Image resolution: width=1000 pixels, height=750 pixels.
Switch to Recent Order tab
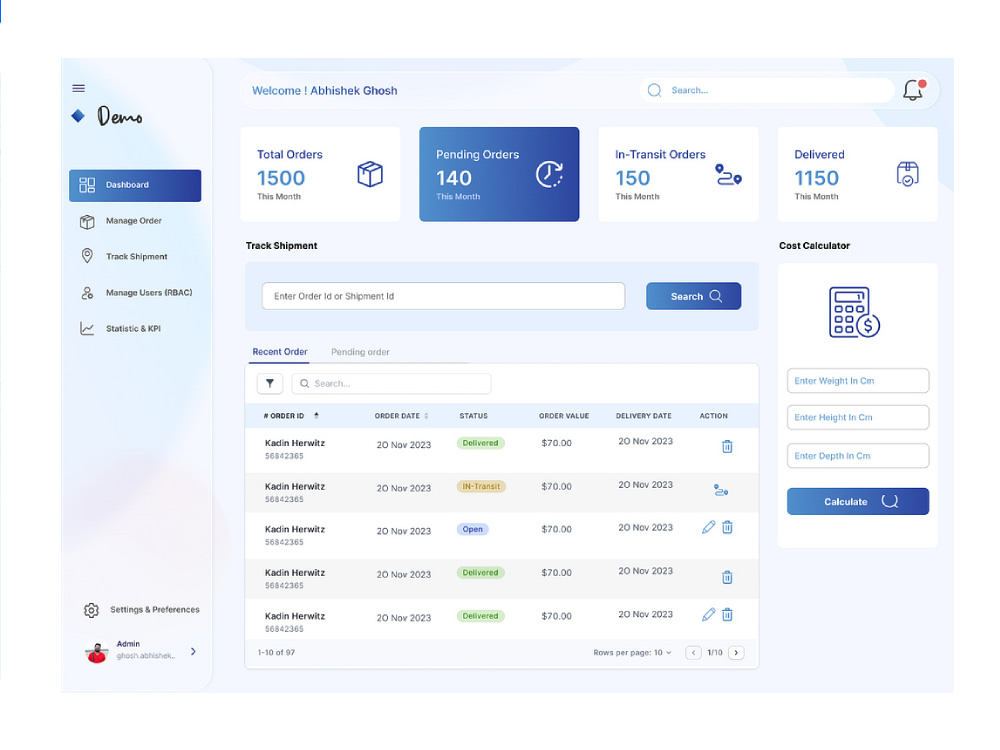[x=280, y=352]
